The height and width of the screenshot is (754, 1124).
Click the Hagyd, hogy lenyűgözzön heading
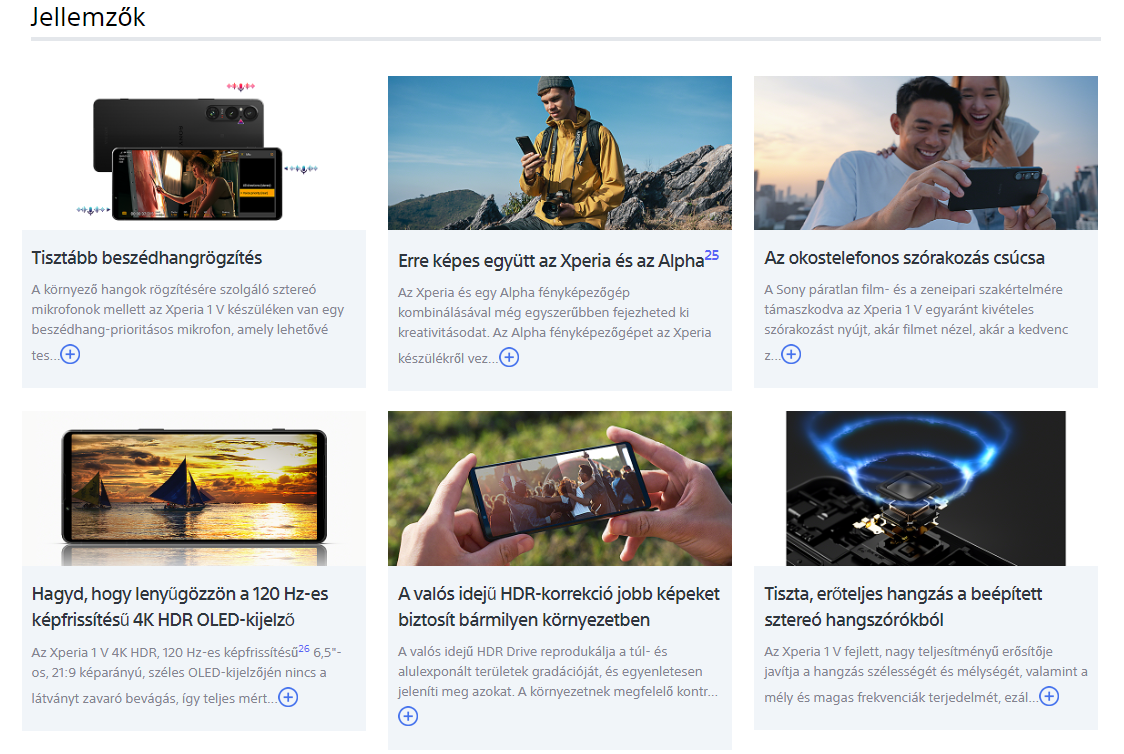click(180, 606)
